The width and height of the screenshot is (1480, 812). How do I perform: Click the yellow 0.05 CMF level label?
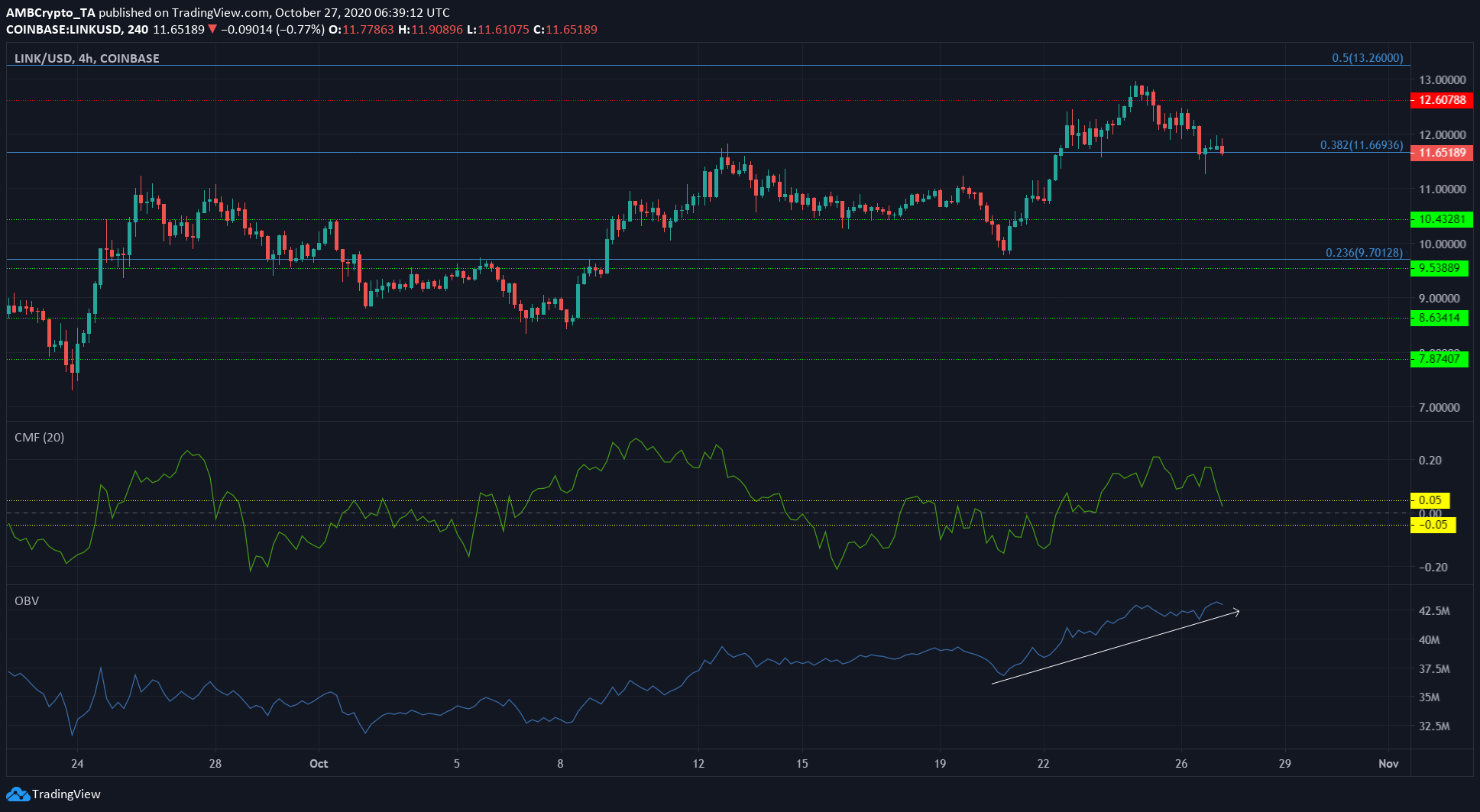pos(1430,501)
